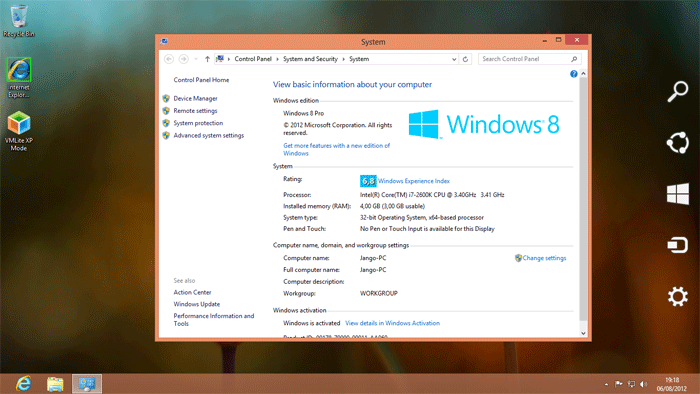Open the Devices charm
The height and width of the screenshot is (394, 700).
pyautogui.click(x=678, y=245)
